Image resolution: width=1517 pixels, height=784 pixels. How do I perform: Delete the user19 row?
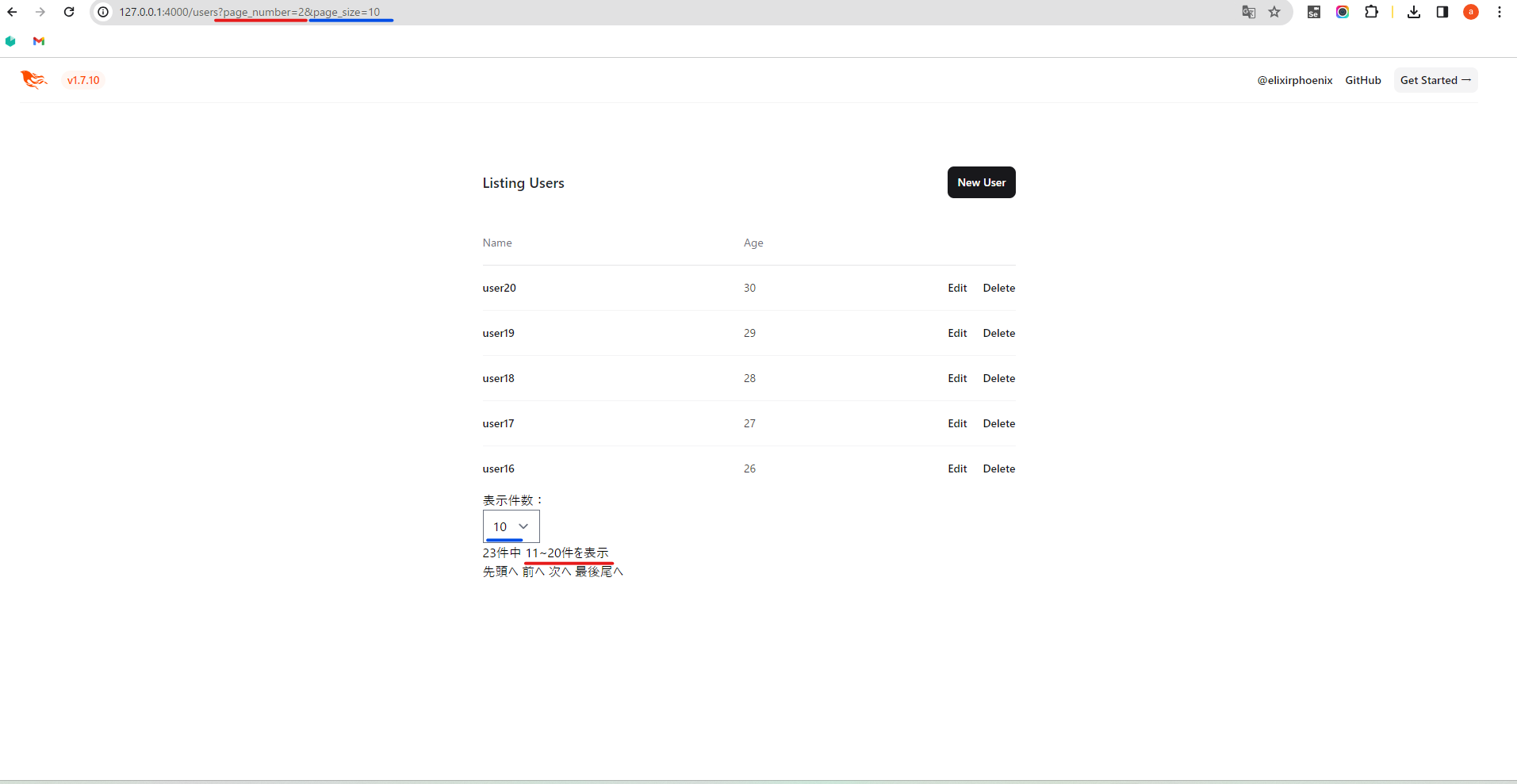coord(999,333)
